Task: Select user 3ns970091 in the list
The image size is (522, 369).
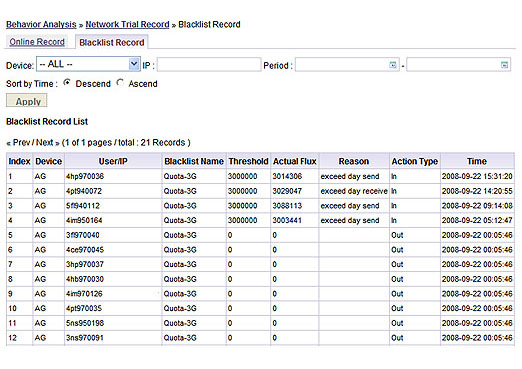Action: [85, 338]
